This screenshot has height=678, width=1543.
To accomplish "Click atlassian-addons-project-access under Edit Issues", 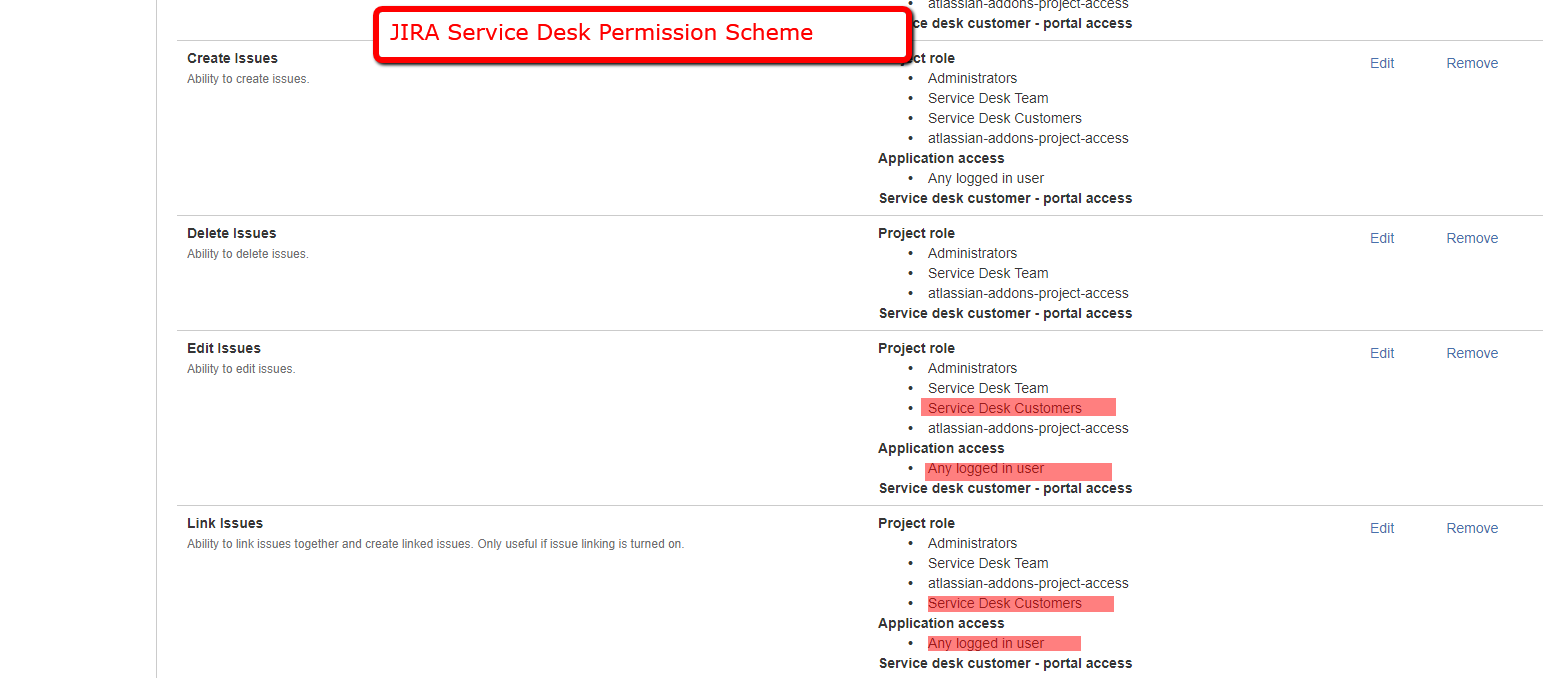I will pos(1028,428).
